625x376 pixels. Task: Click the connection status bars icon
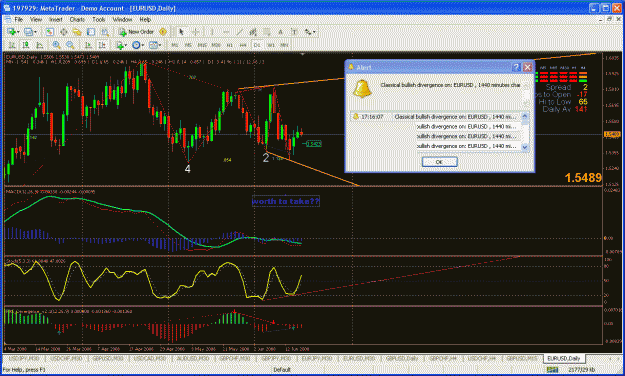pyautogui.click(x=552, y=370)
